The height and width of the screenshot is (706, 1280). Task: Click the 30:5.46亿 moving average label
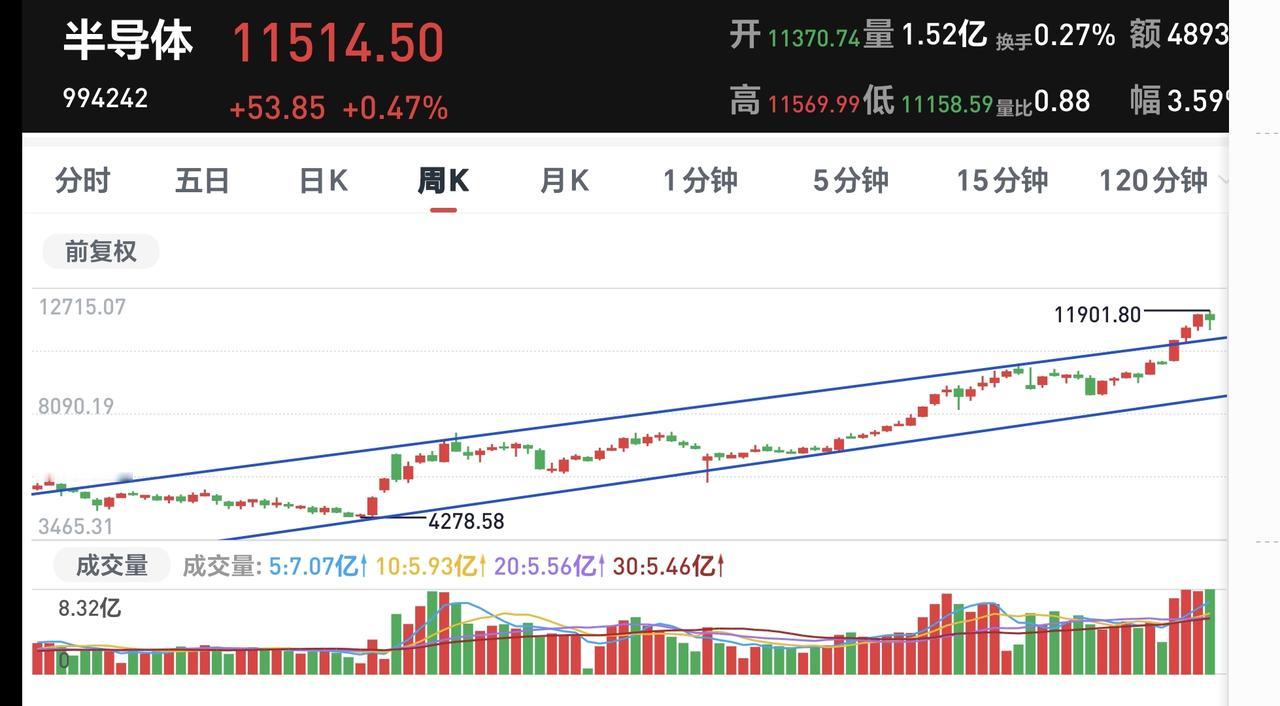pyautogui.click(x=668, y=566)
